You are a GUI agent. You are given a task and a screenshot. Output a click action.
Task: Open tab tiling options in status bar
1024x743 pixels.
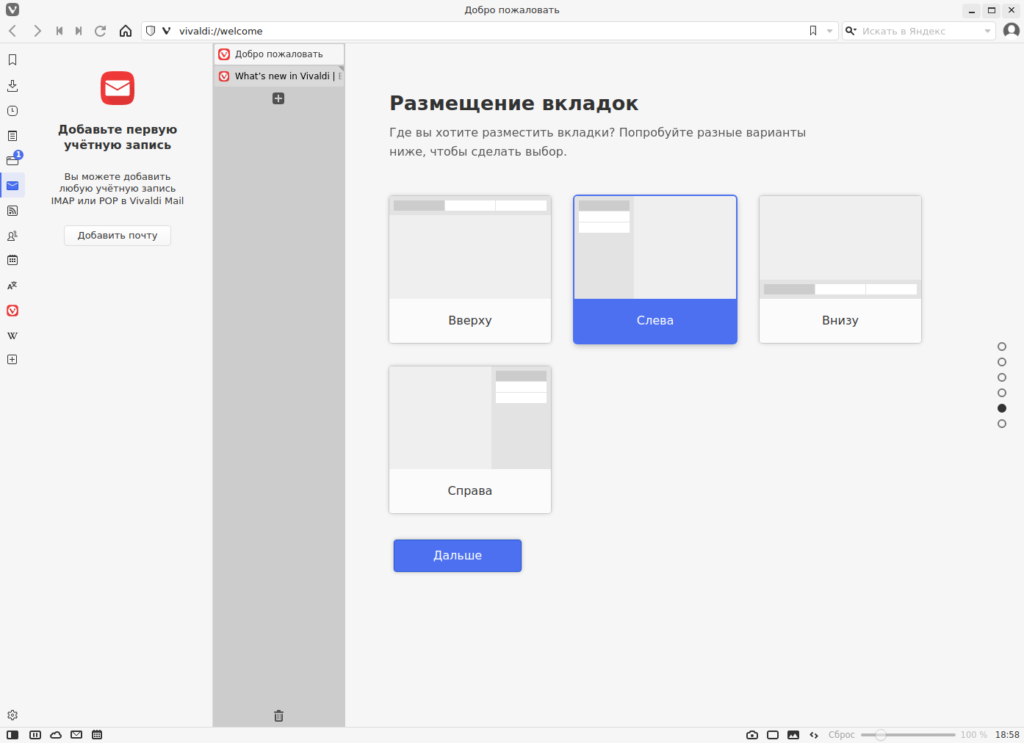click(35, 735)
